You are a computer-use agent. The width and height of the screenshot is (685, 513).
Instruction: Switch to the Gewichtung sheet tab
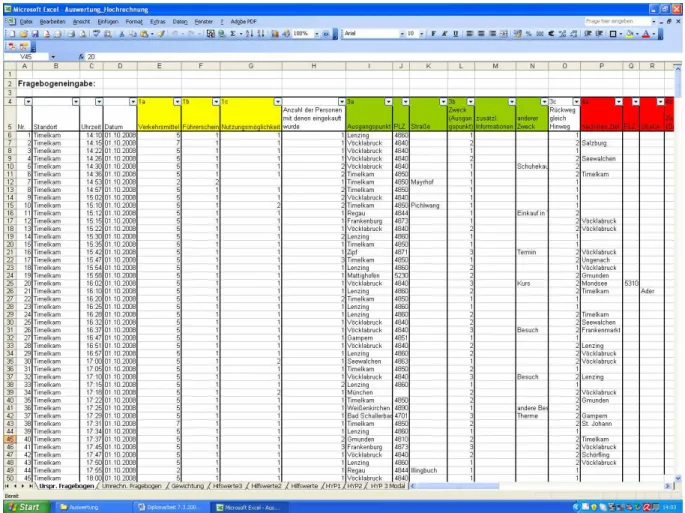coord(187,486)
